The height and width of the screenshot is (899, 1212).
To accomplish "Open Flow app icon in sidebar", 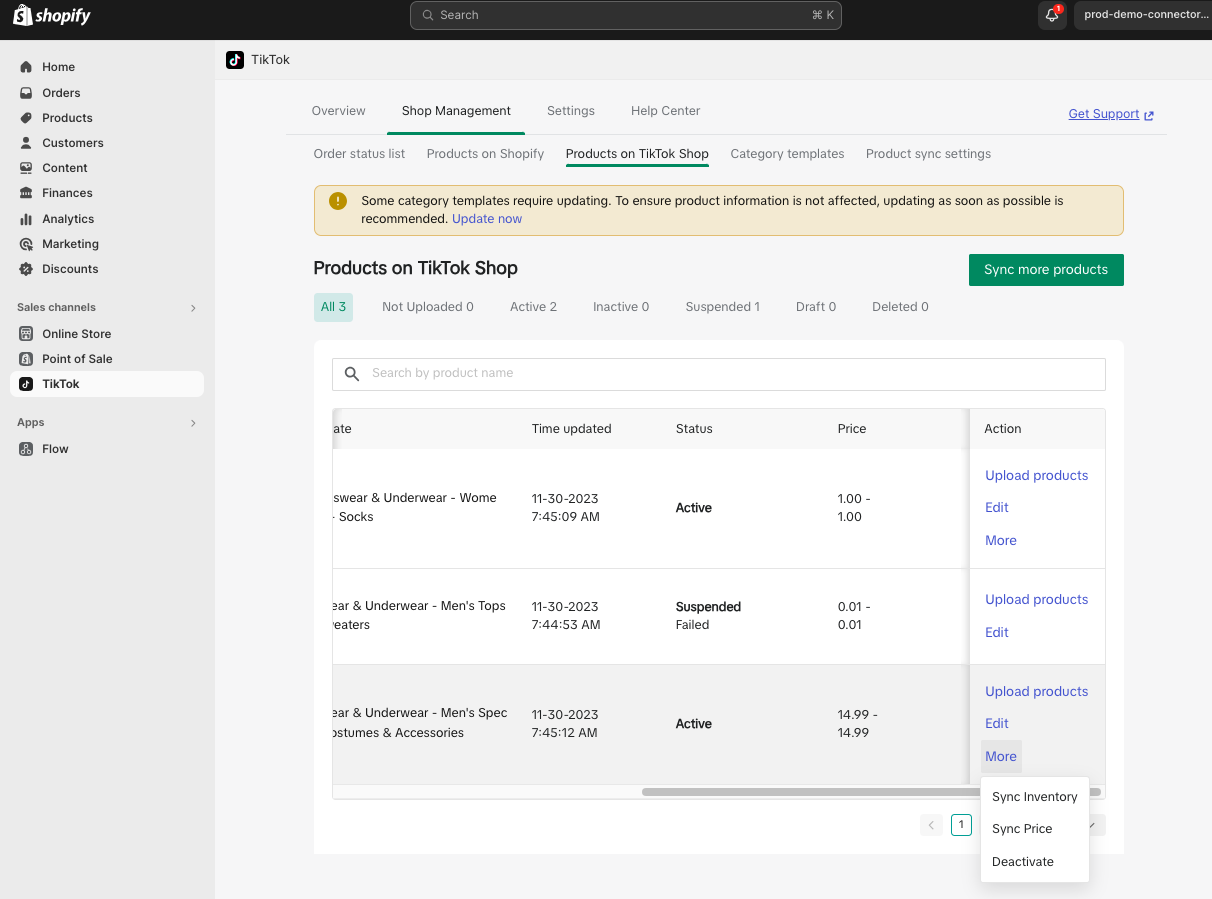I will [x=26, y=449].
